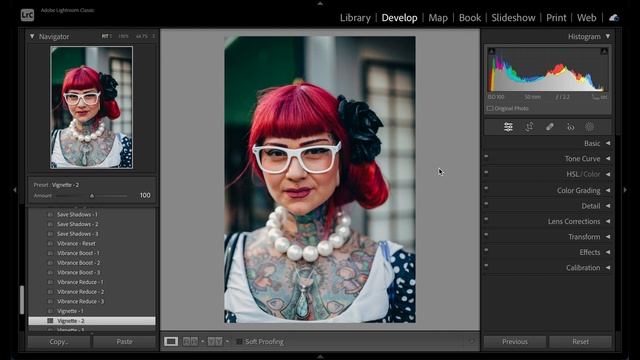Expand the Color Grading panel
The height and width of the screenshot is (360, 640).
608,190
